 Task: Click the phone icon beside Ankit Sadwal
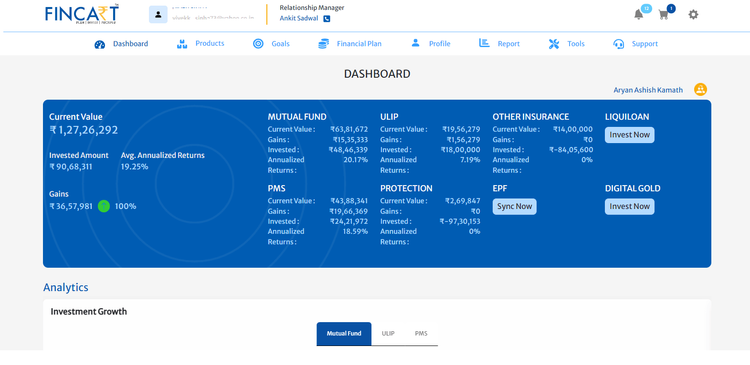[x=327, y=19]
